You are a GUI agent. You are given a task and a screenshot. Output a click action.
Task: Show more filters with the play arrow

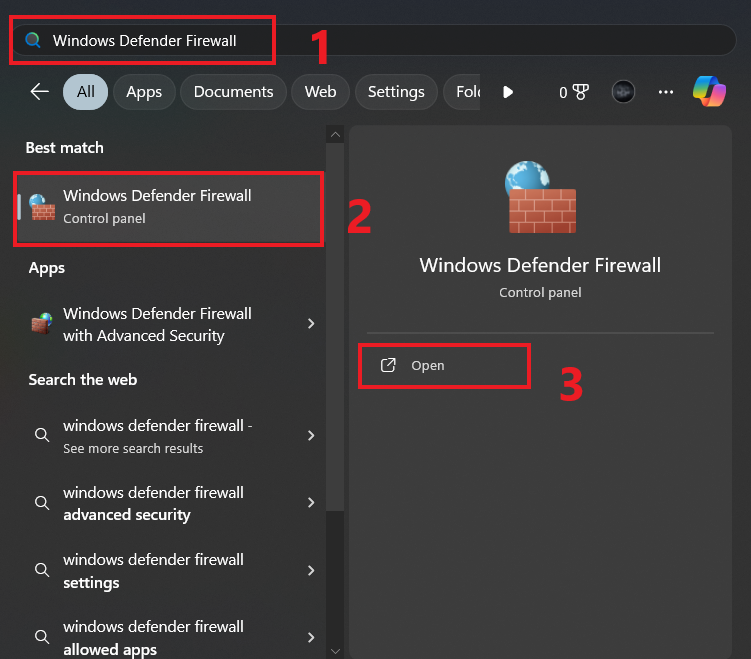(x=508, y=91)
